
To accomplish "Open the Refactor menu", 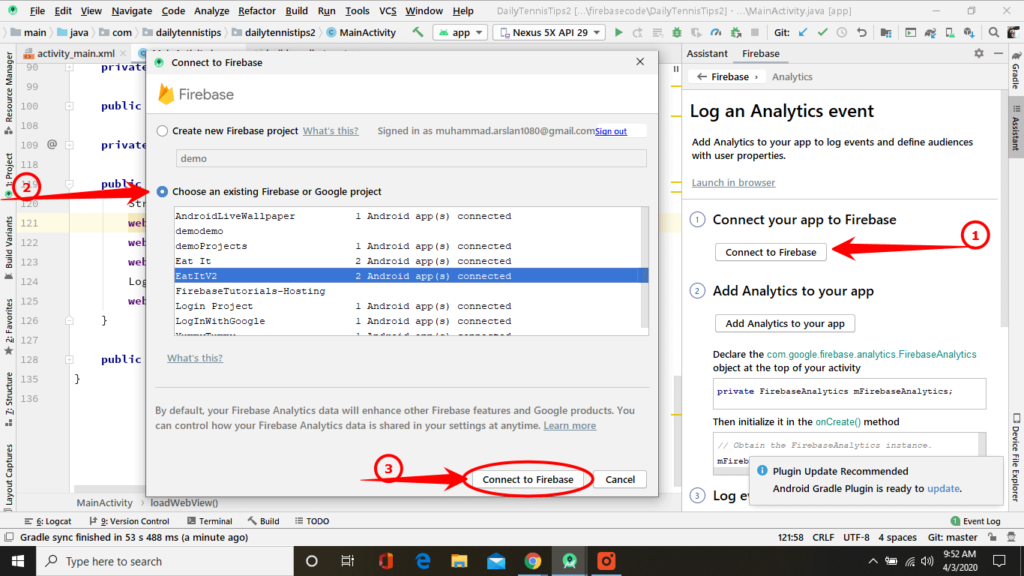I will [256, 11].
